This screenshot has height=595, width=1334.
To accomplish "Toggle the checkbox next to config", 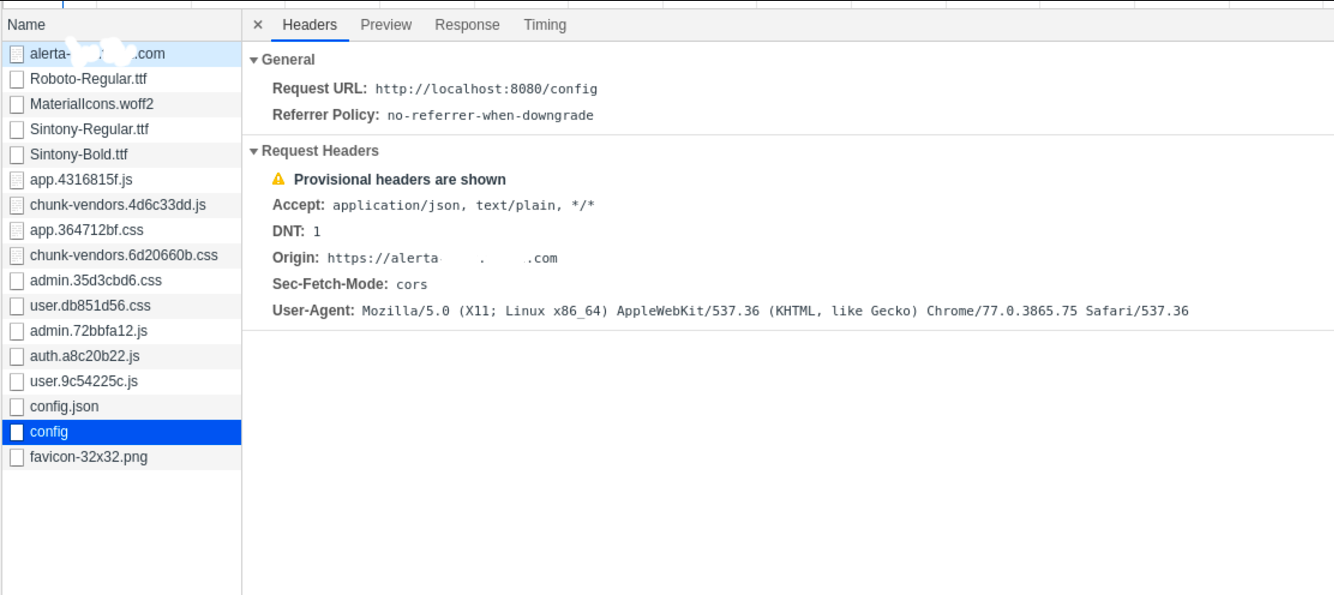I will tap(16, 431).
